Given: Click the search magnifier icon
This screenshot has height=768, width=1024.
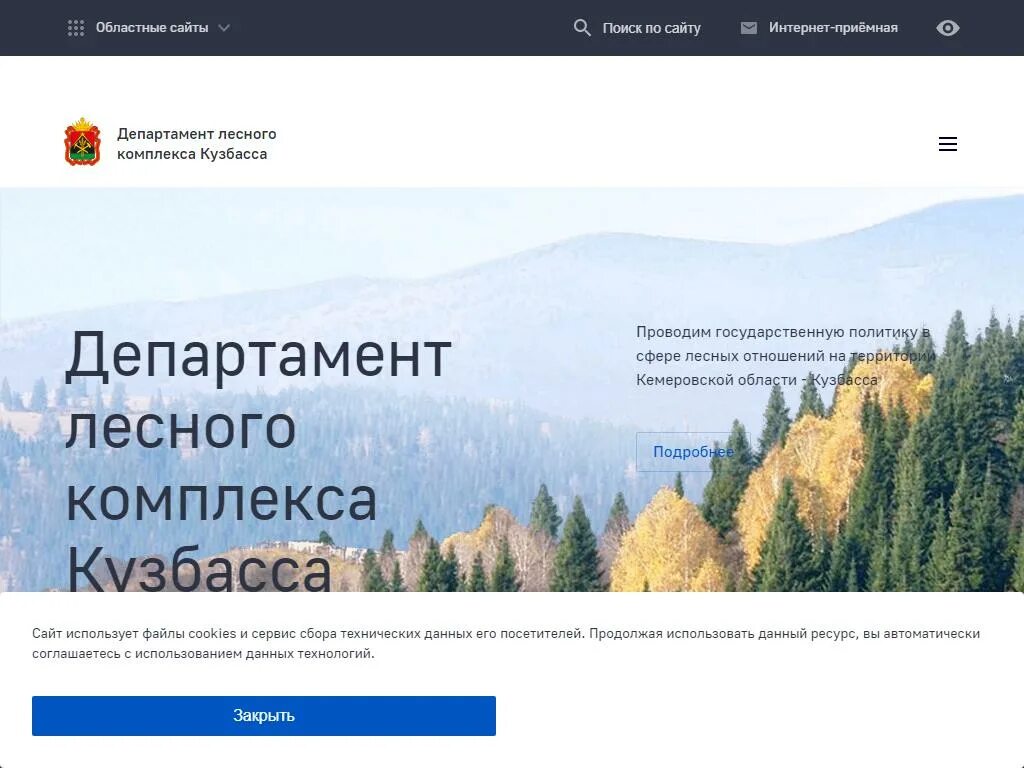Looking at the screenshot, I should (x=582, y=27).
